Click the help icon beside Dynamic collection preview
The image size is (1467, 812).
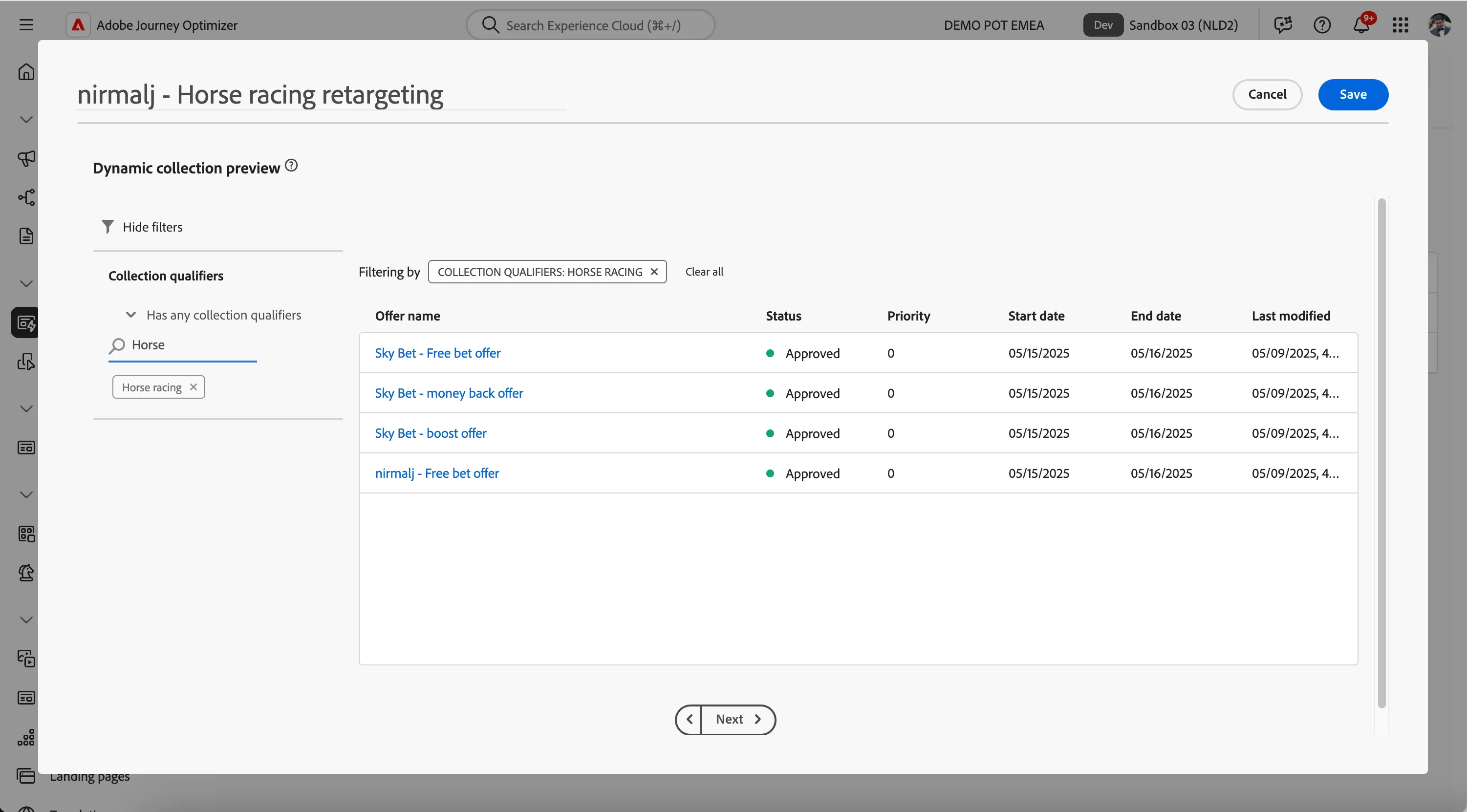(x=291, y=166)
